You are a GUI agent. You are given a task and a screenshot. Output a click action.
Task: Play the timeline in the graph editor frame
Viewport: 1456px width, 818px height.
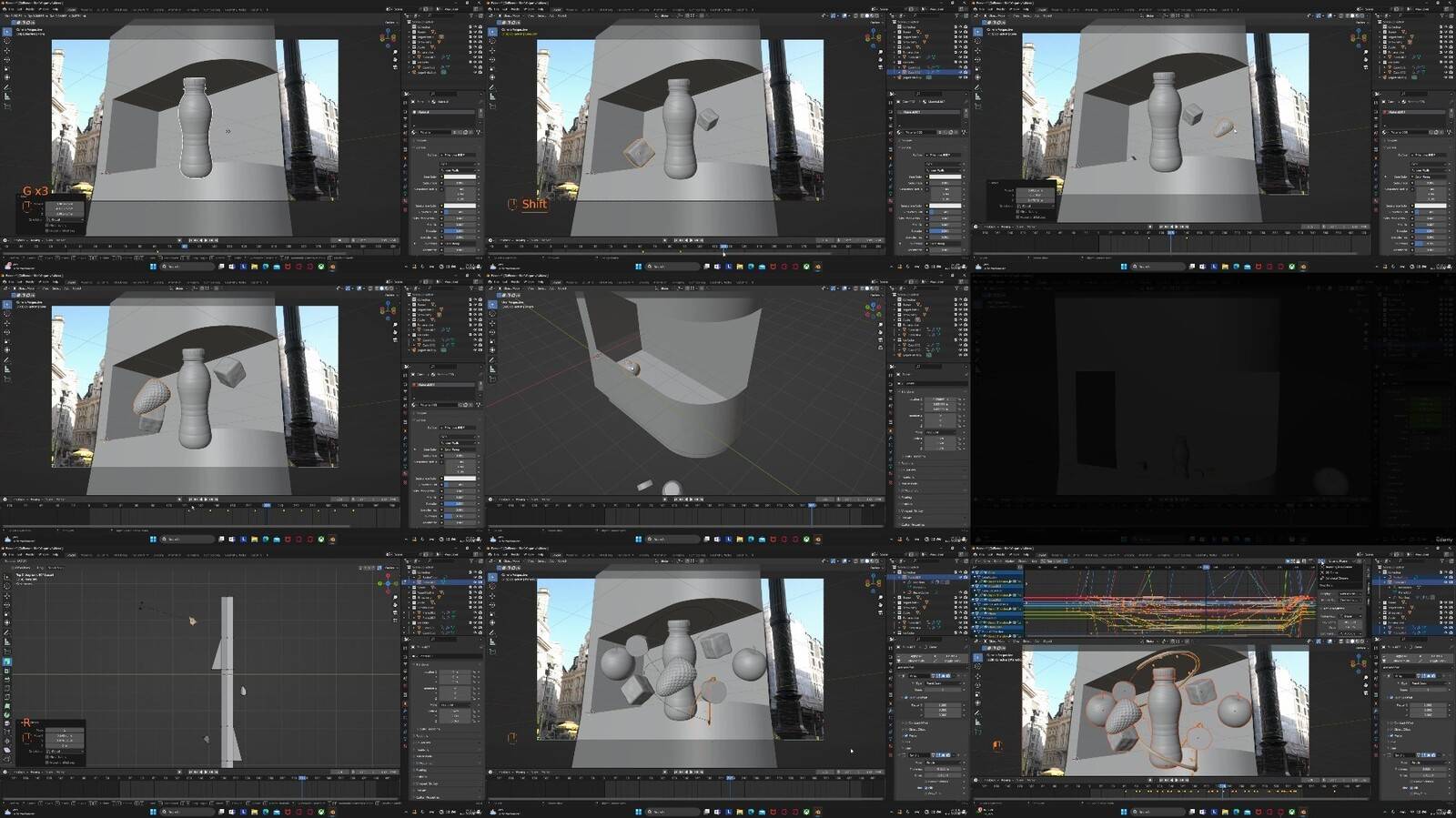pyautogui.click(x=1177, y=780)
